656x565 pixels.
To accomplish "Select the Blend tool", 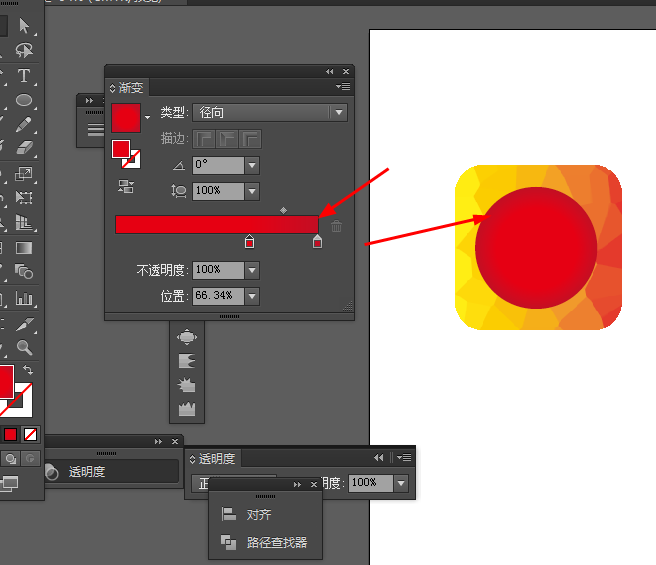I will click(24, 272).
